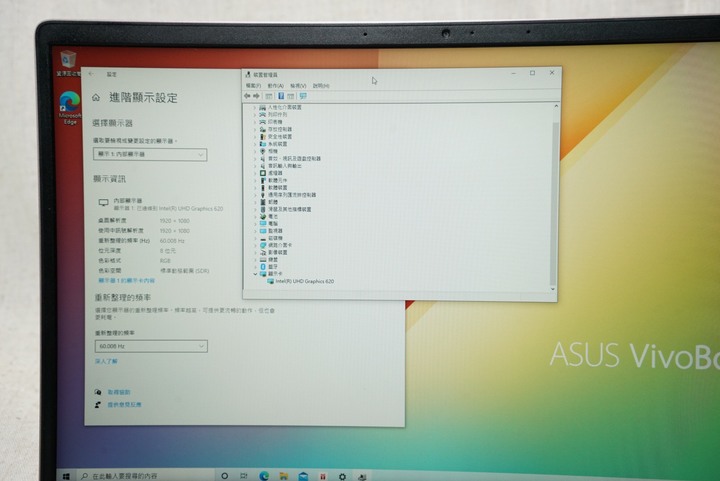Screen dimensions: 720x481
Task: Expand the 存放控制器 storage controllers node
Action: point(255,129)
